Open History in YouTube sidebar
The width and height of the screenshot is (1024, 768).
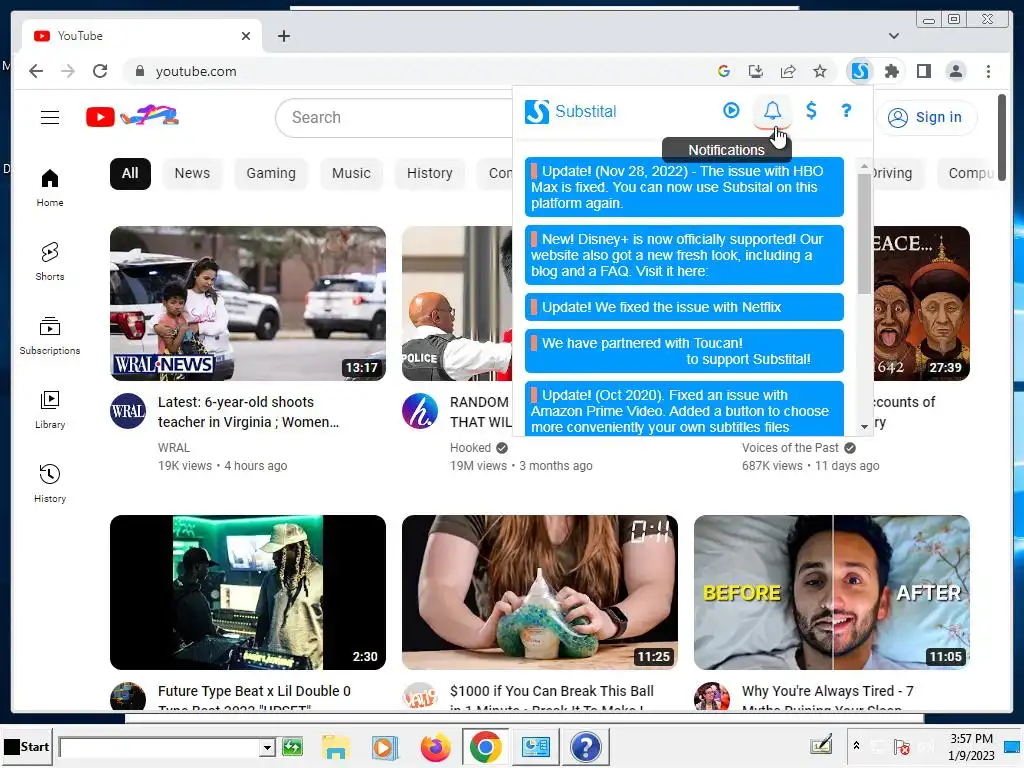[50, 483]
